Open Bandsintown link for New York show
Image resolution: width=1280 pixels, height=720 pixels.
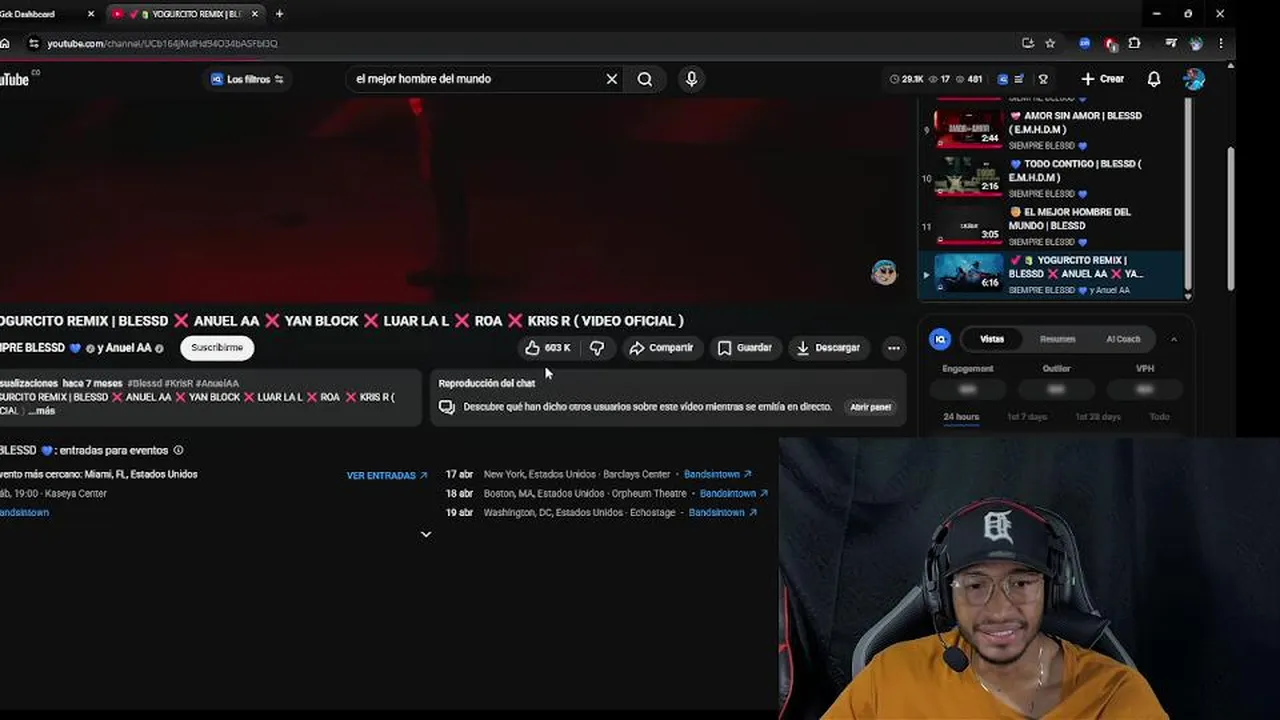click(x=718, y=474)
